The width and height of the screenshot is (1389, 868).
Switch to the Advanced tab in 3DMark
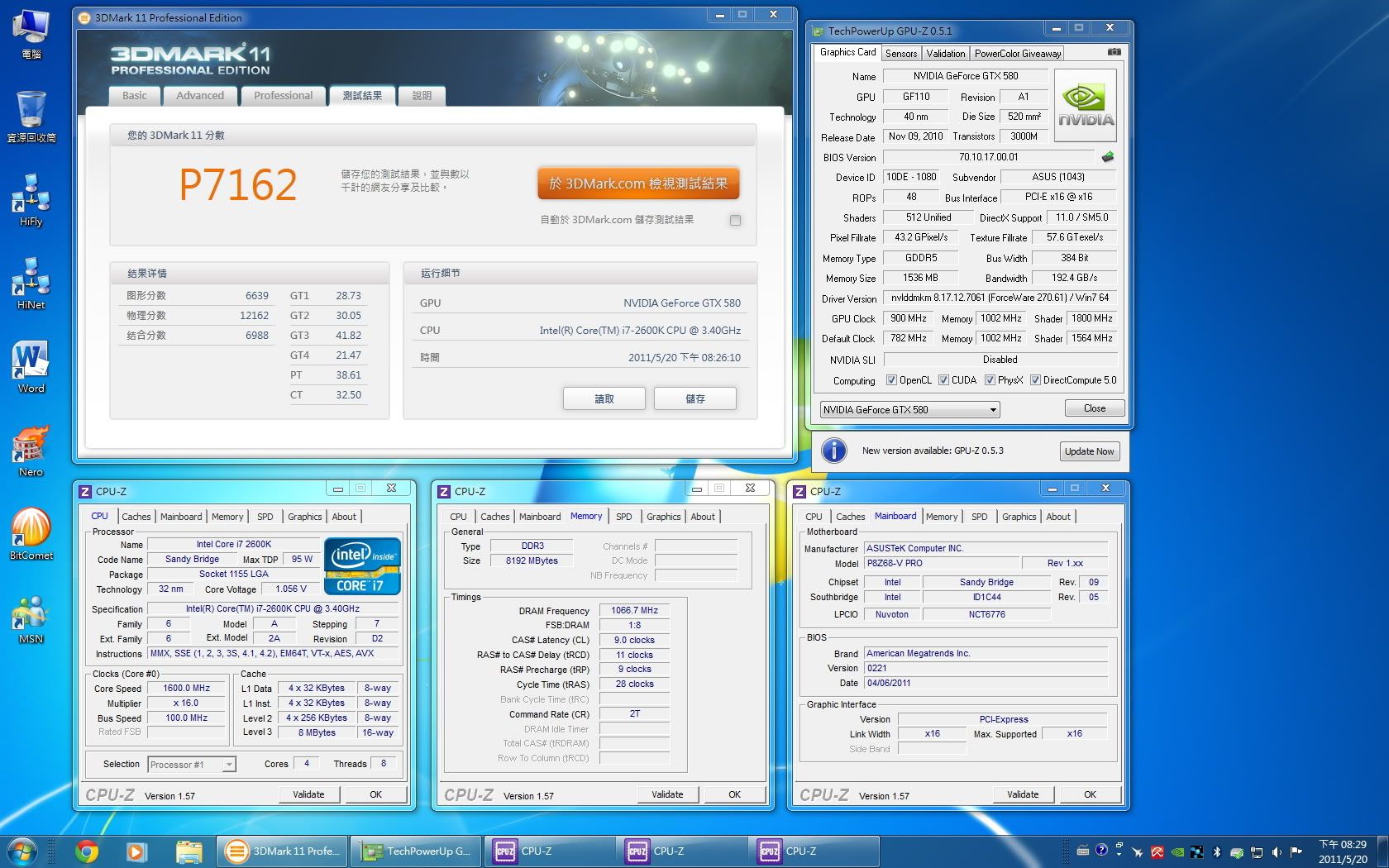[200, 96]
